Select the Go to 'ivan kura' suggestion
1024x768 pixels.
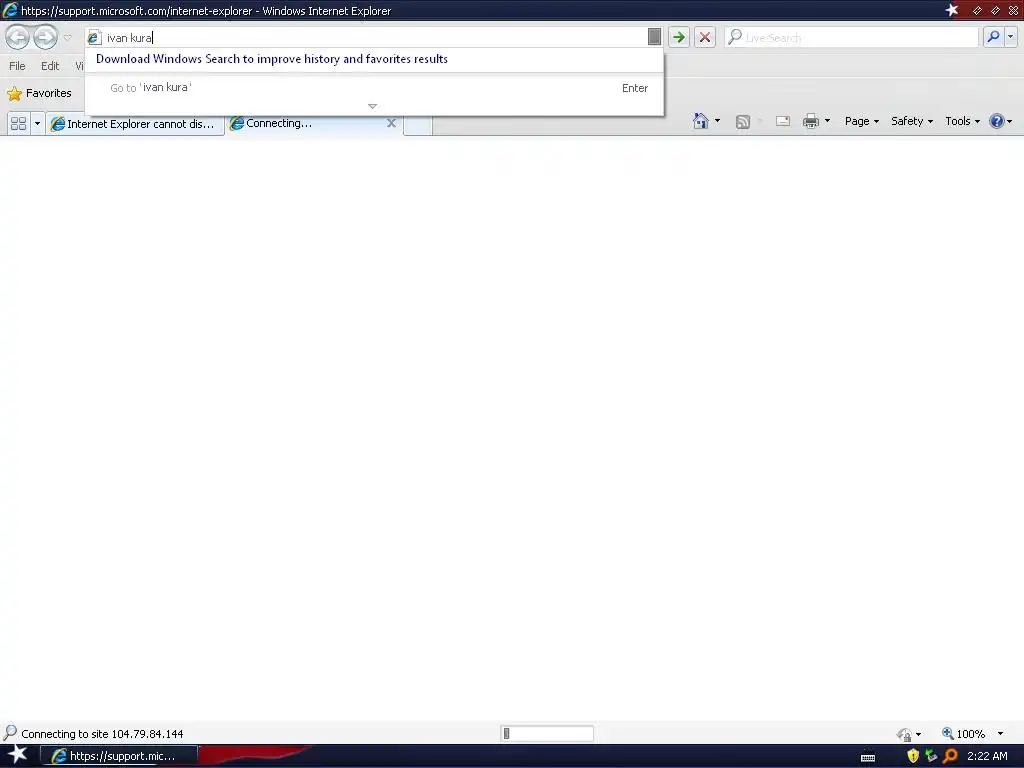point(374,88)
